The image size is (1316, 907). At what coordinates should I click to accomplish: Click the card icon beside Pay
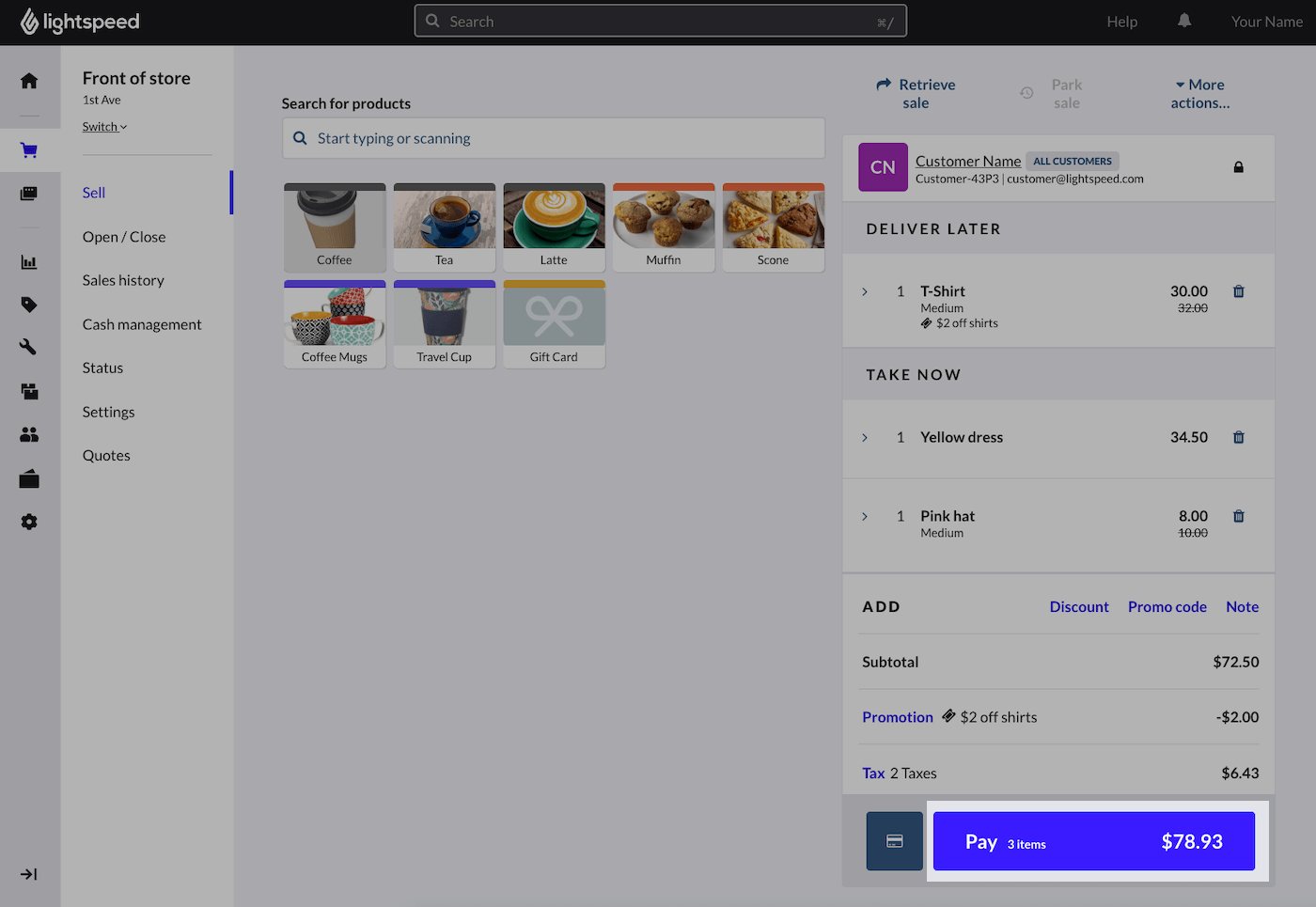tap(894, 841)
